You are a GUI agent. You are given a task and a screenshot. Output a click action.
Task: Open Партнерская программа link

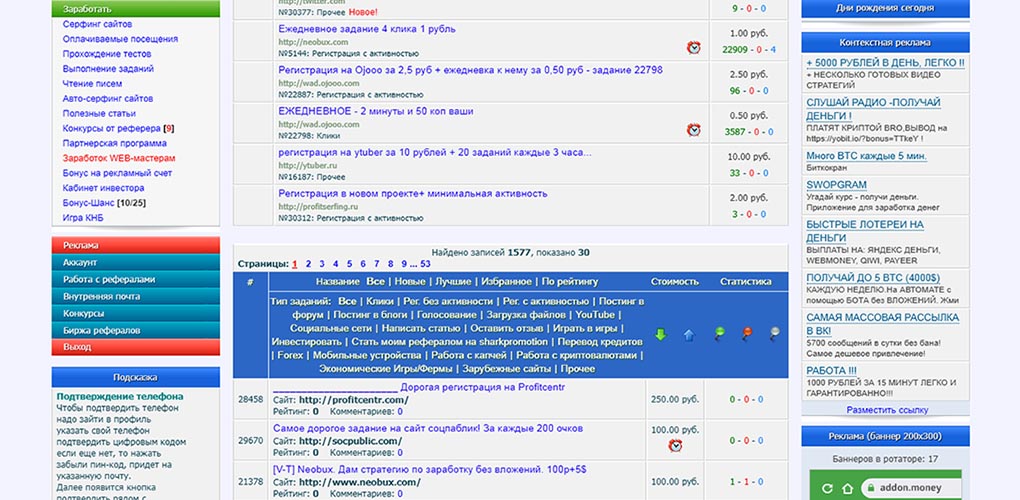114,143
